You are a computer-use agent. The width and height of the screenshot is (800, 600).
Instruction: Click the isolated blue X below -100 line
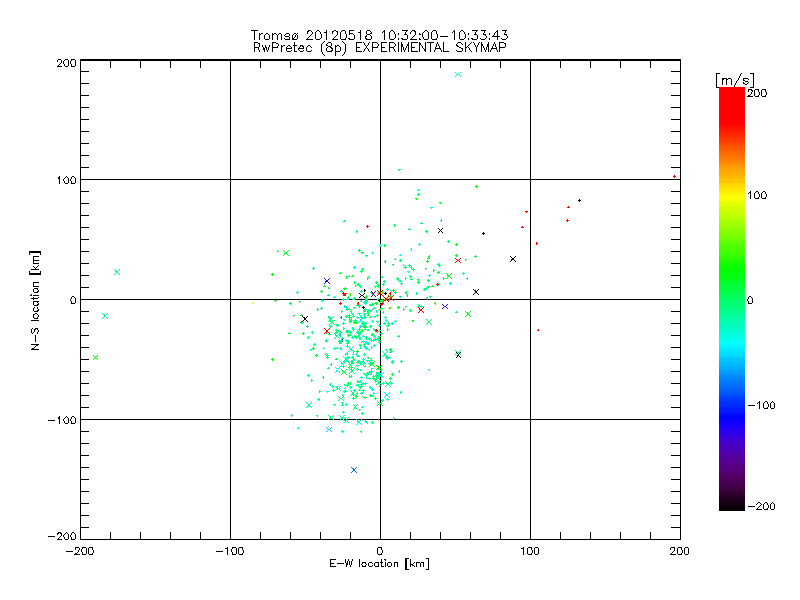click(x=354, y=470)
